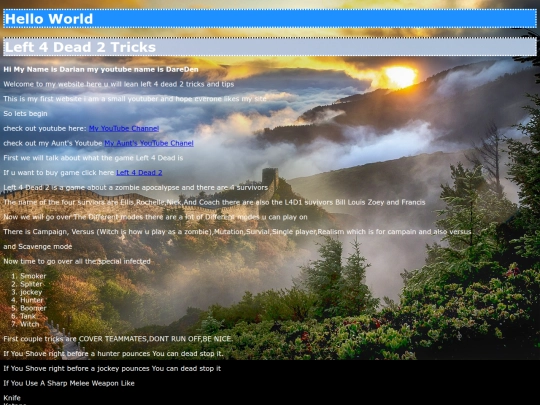Screen dimensions: 540x405
Task: Open My Aunt's YouTube Chanel link
Action: click(x=149, y=143)
